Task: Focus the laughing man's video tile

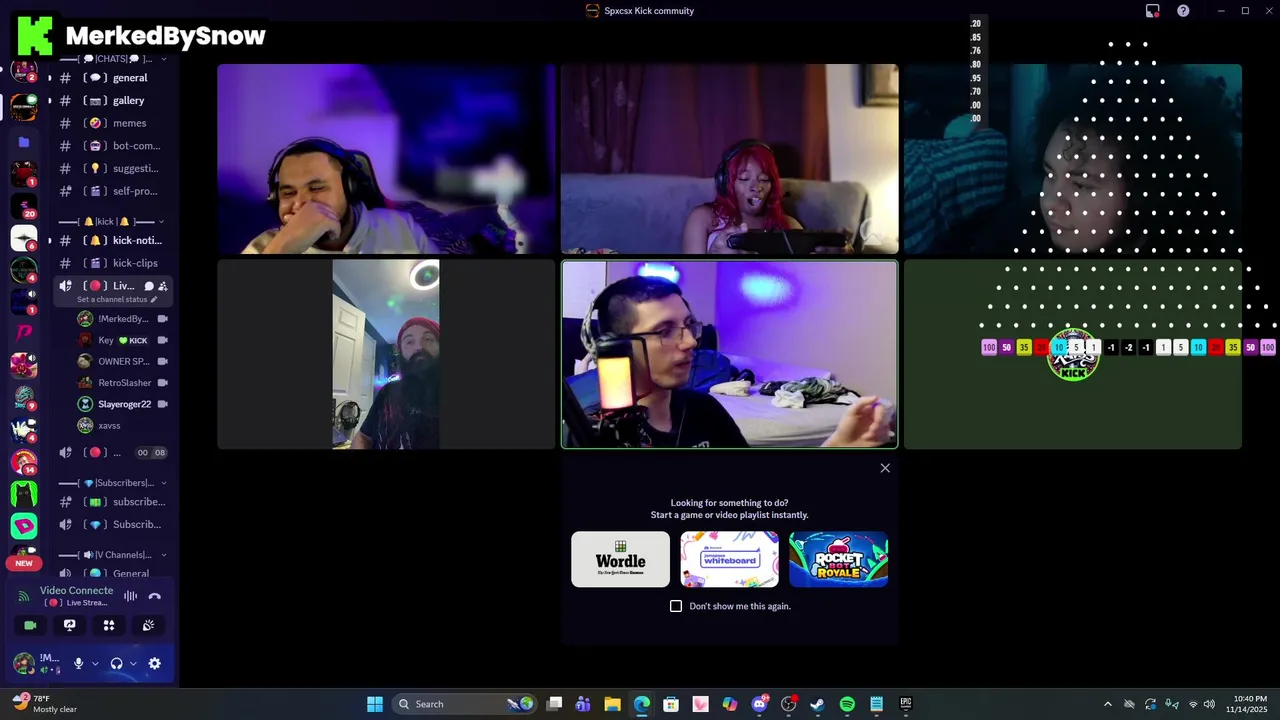Action: [x=386, y=159]
